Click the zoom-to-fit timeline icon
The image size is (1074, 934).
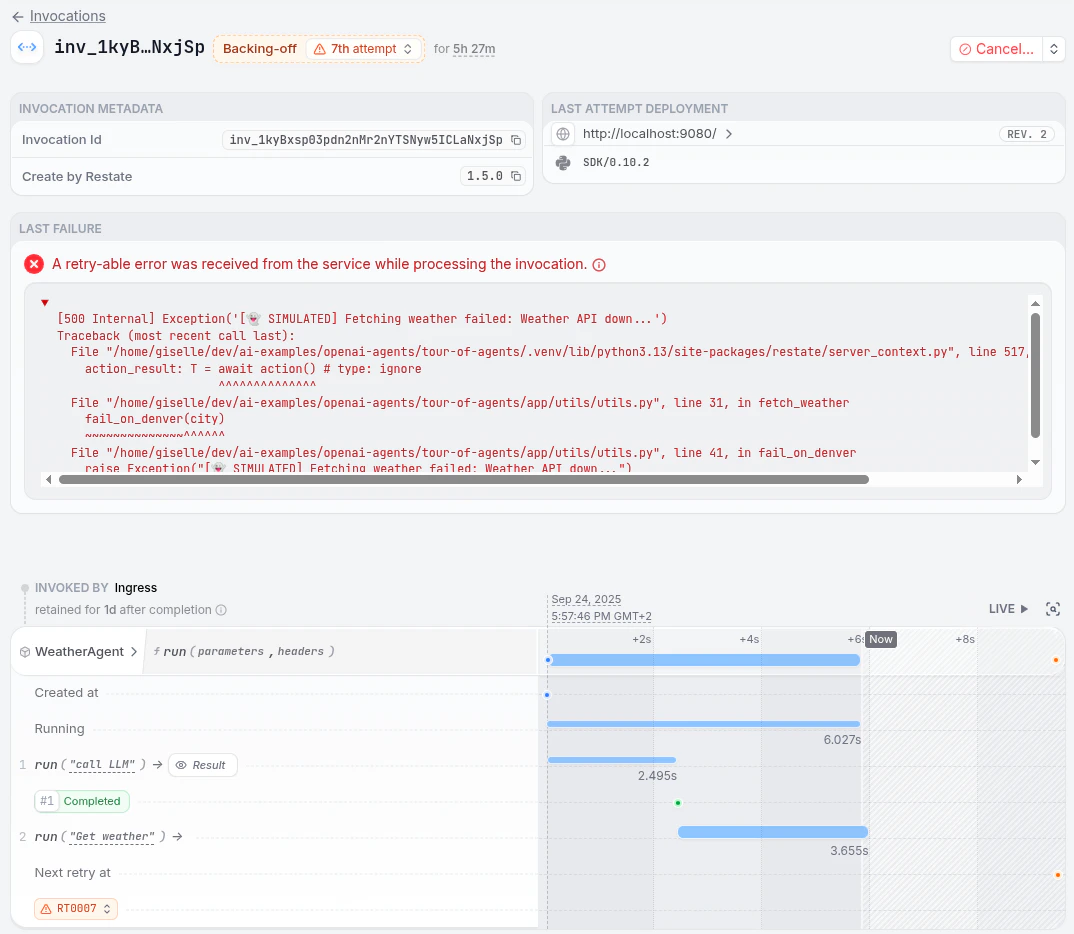(x=1053, y=609)
